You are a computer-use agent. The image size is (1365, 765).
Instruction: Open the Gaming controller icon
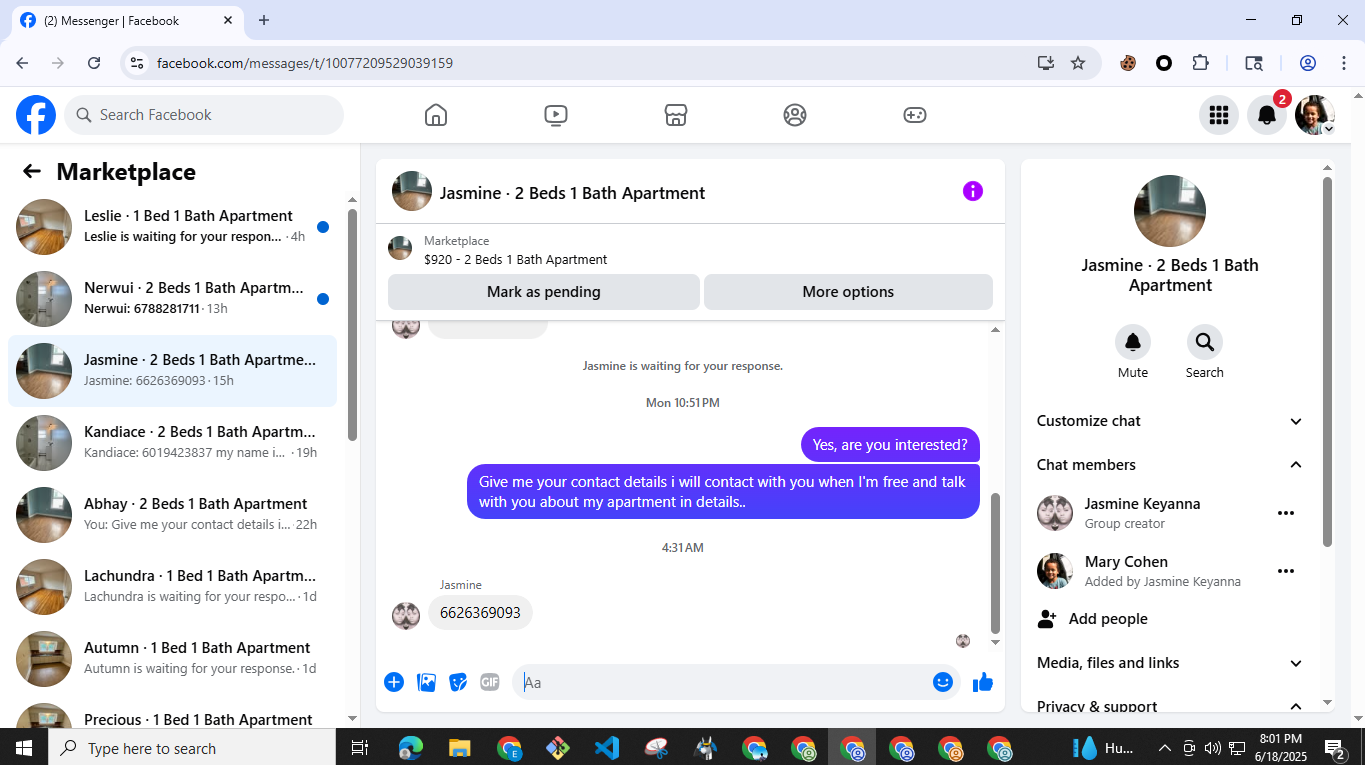tap(915, 115)
